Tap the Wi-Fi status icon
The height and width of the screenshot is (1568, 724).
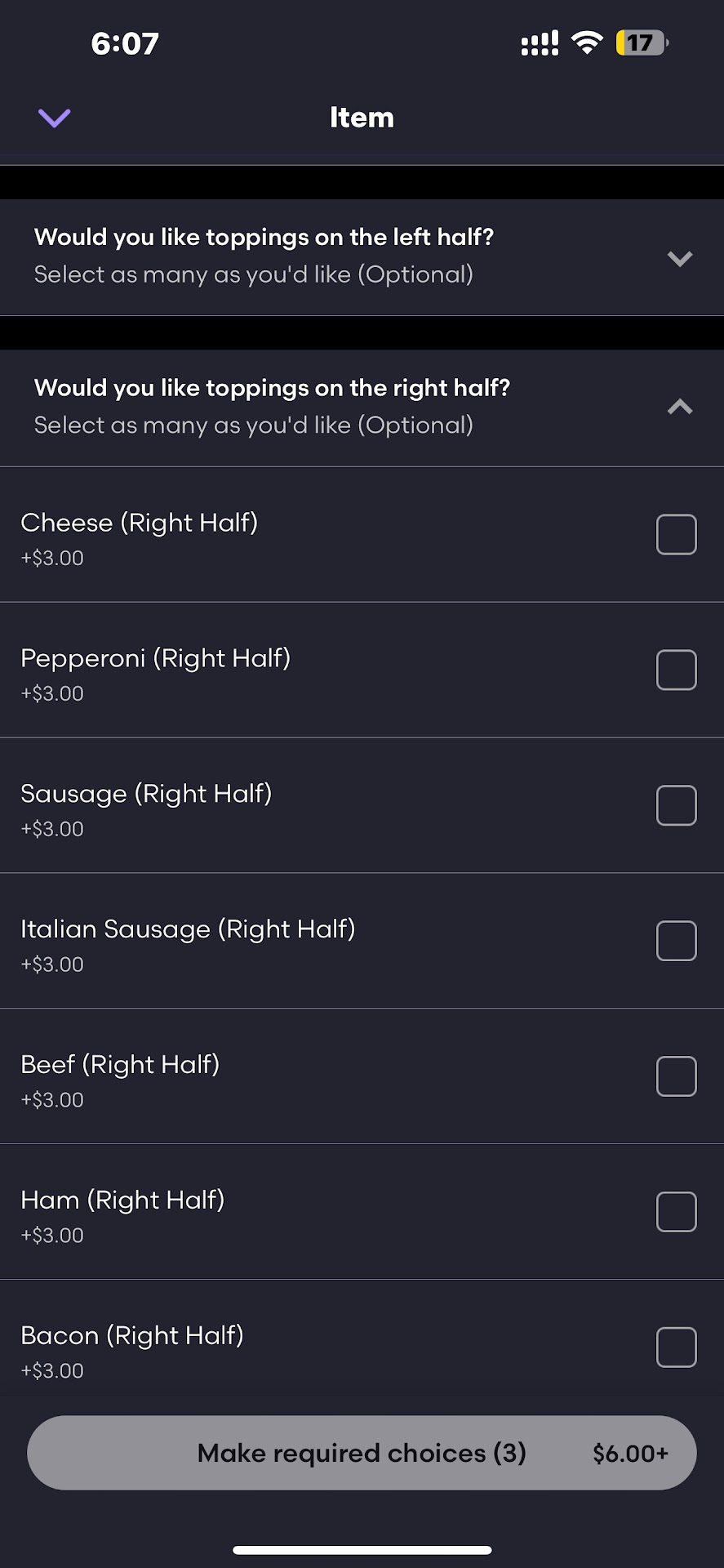coord(586,42)
